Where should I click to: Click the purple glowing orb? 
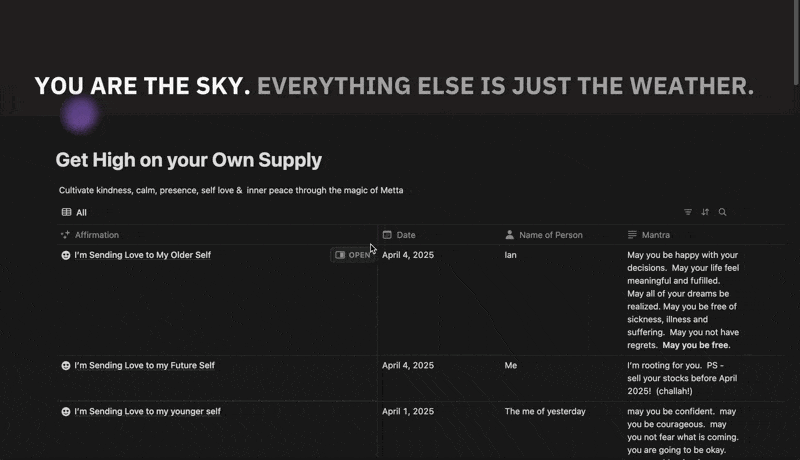[79, 115]
